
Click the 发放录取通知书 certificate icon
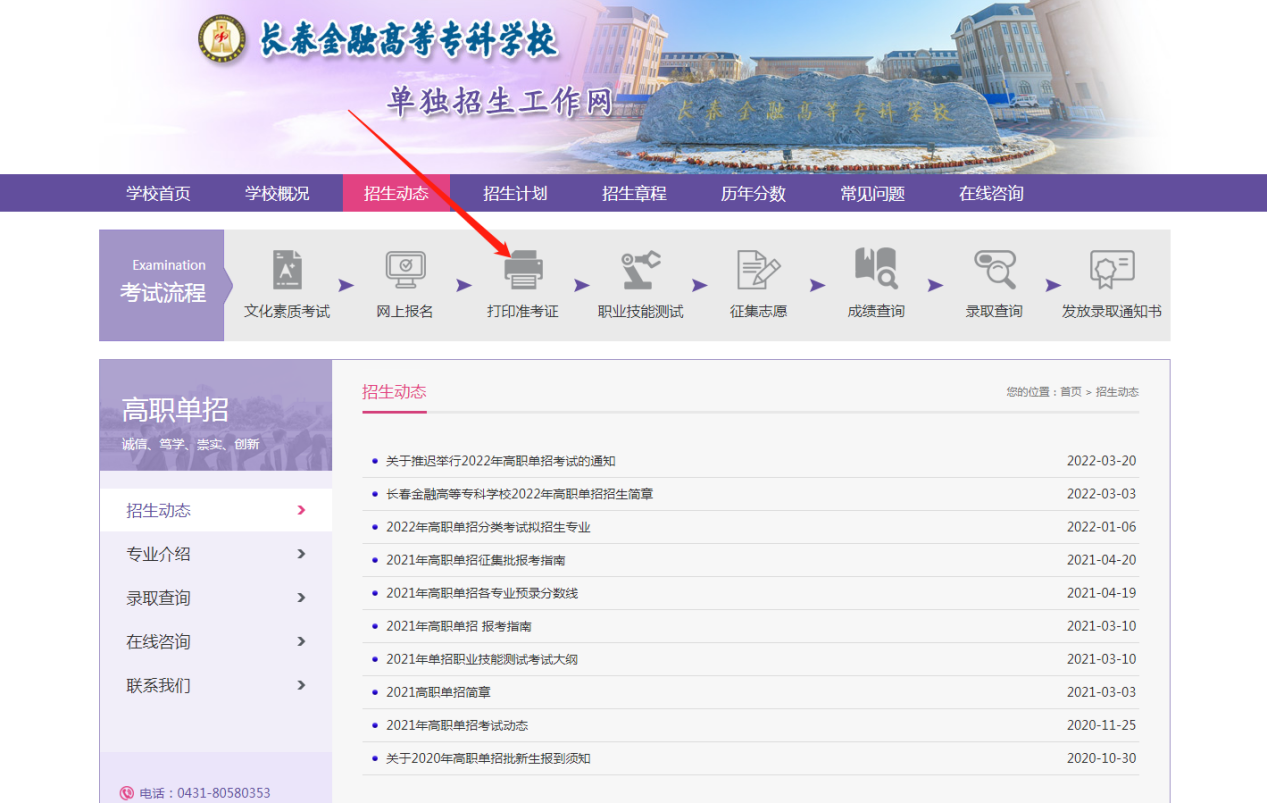pos(1112,270)
